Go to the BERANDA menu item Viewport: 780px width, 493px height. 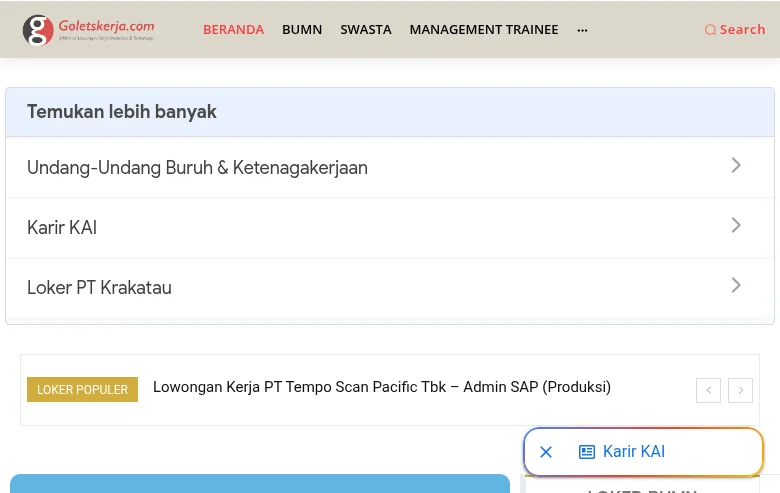coord(233,30)
